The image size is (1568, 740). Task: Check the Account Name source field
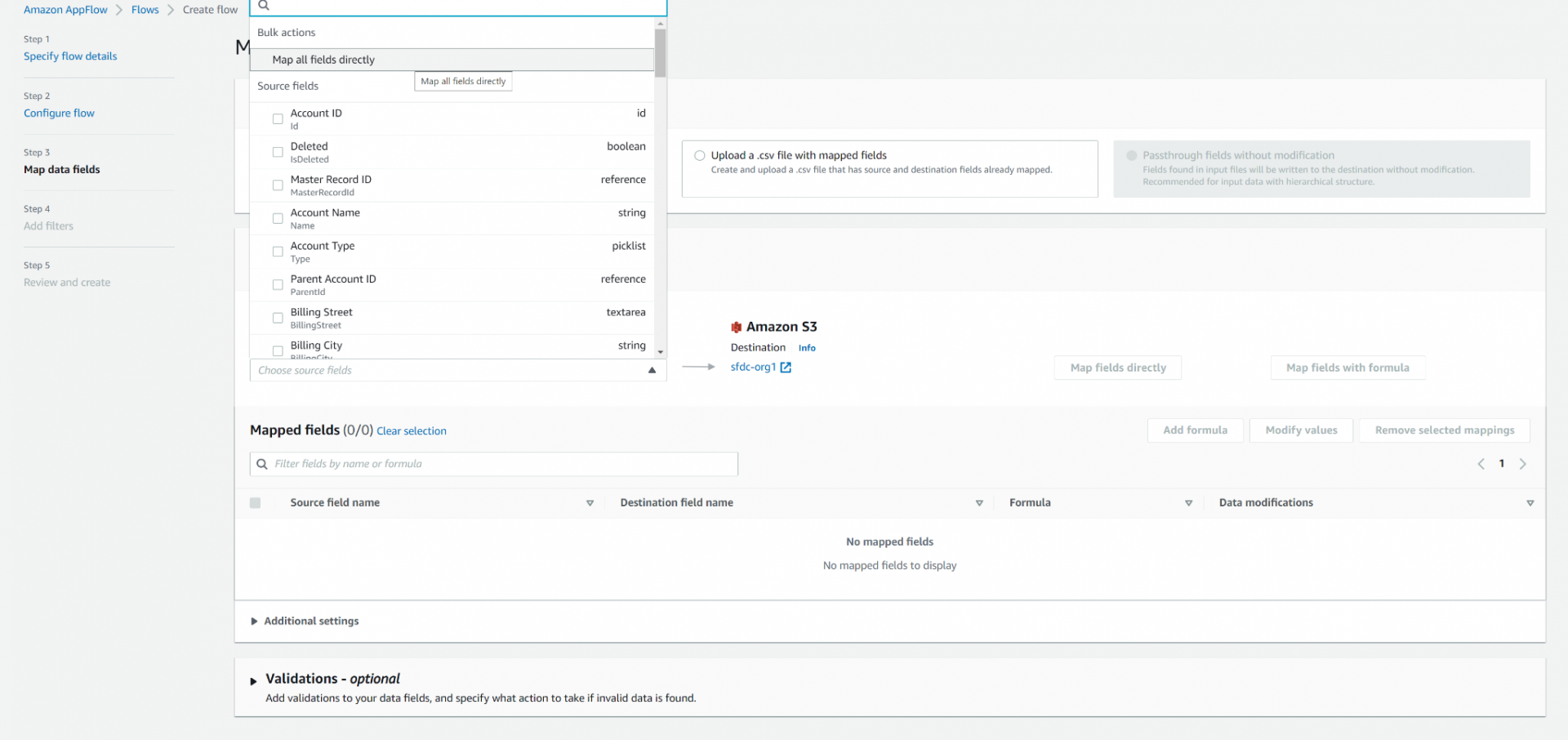(278, 217)
